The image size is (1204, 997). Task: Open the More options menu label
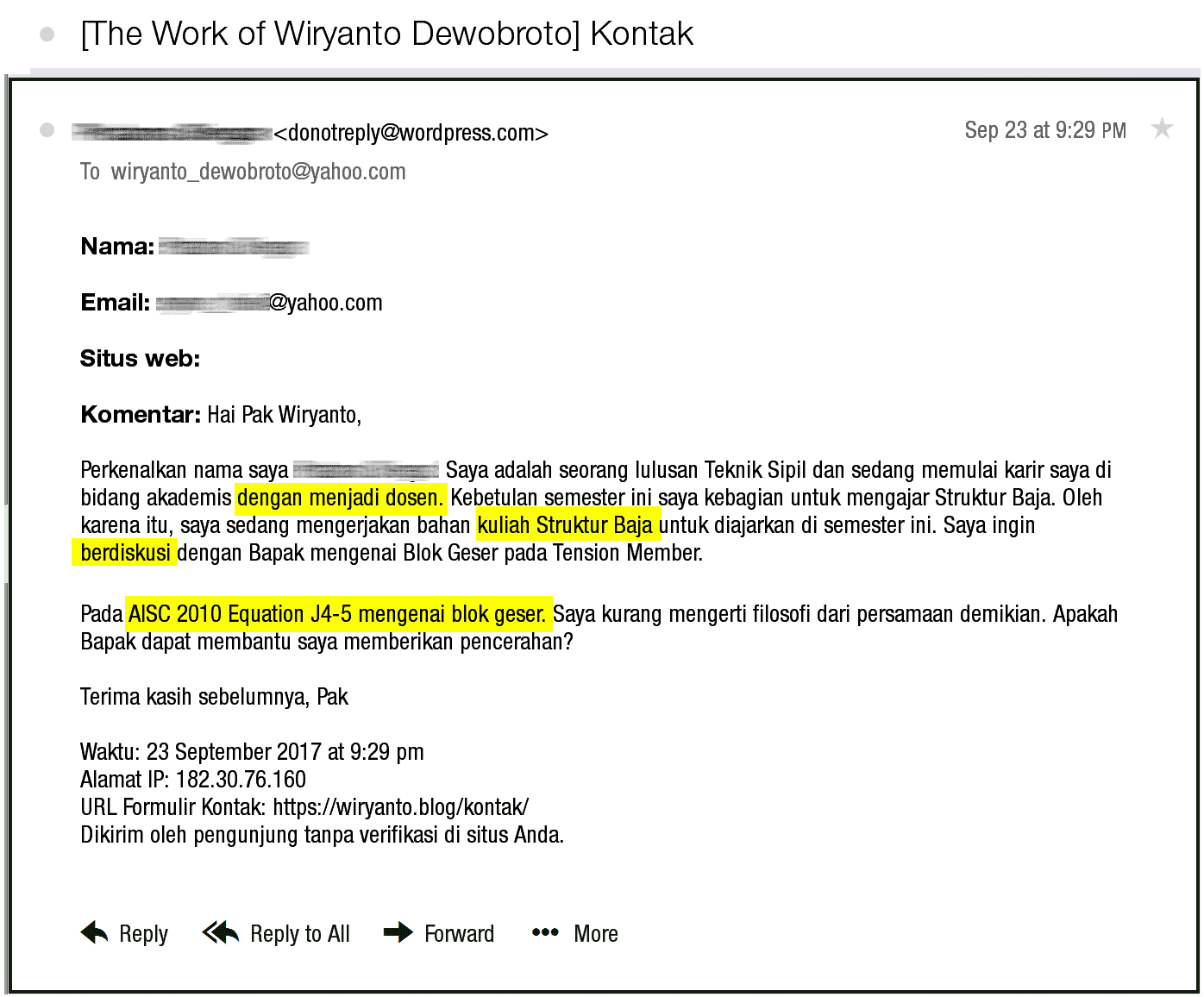[x=595, y=934]
